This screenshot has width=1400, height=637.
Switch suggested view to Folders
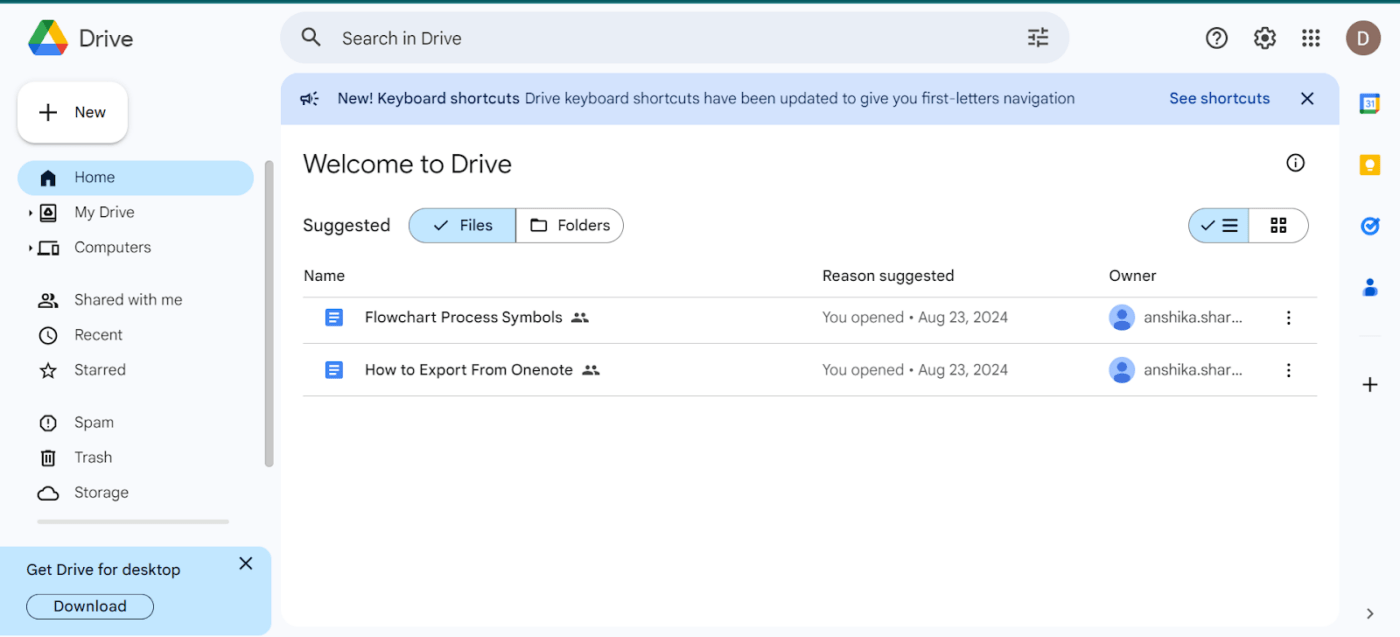[570, 225]
